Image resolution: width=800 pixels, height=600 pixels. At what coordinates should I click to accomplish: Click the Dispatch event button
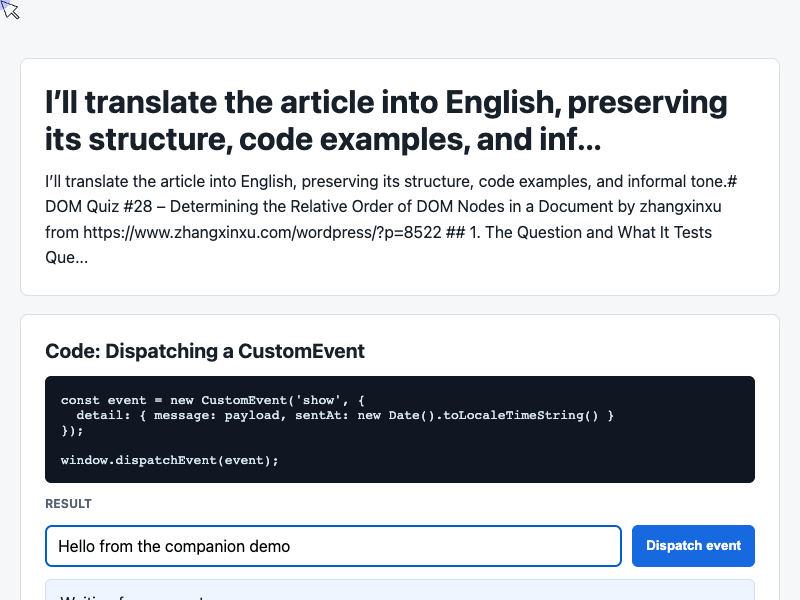click(x=693, y=545)
